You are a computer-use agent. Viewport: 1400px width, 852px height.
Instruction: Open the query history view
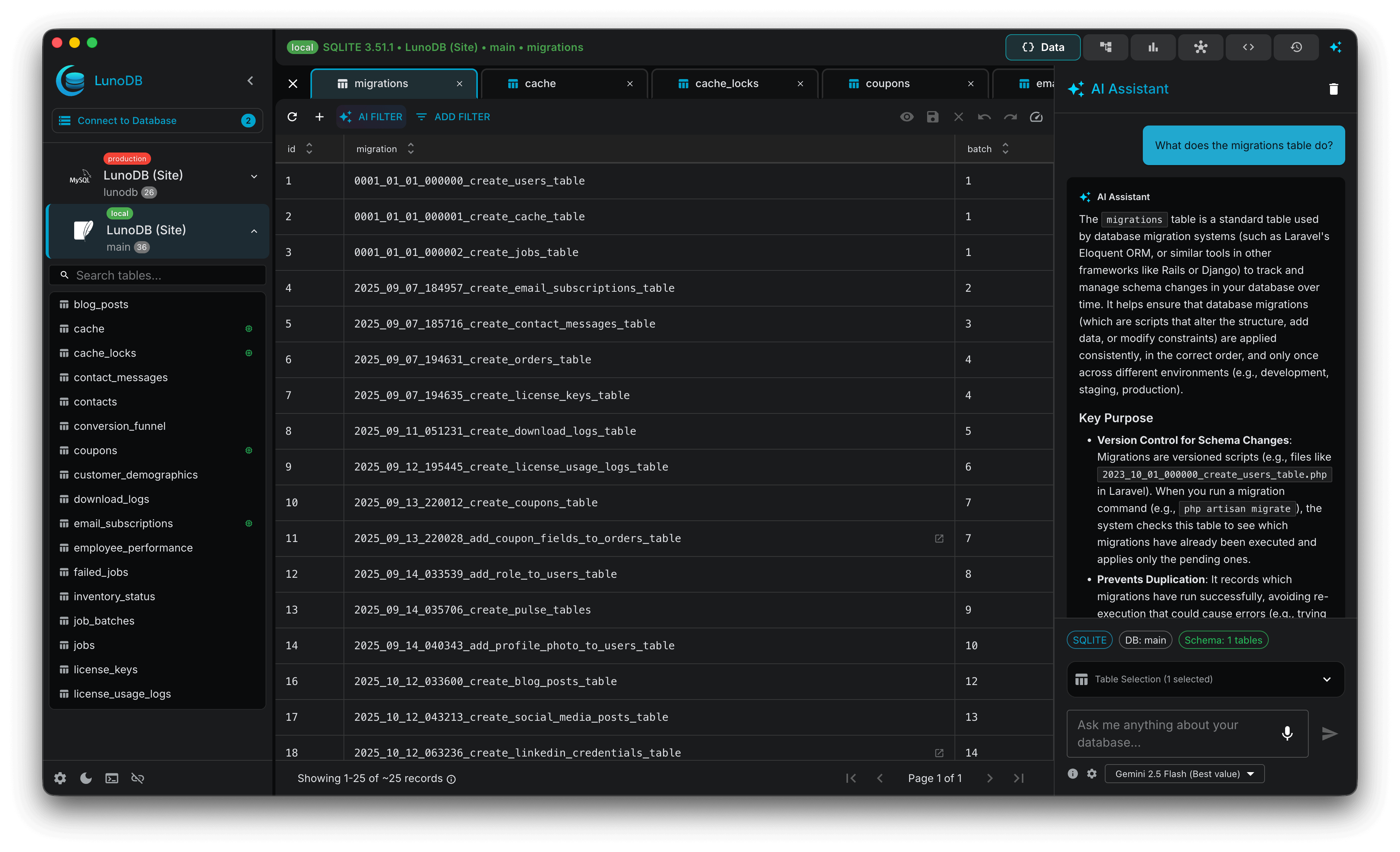click(1296, 47)
